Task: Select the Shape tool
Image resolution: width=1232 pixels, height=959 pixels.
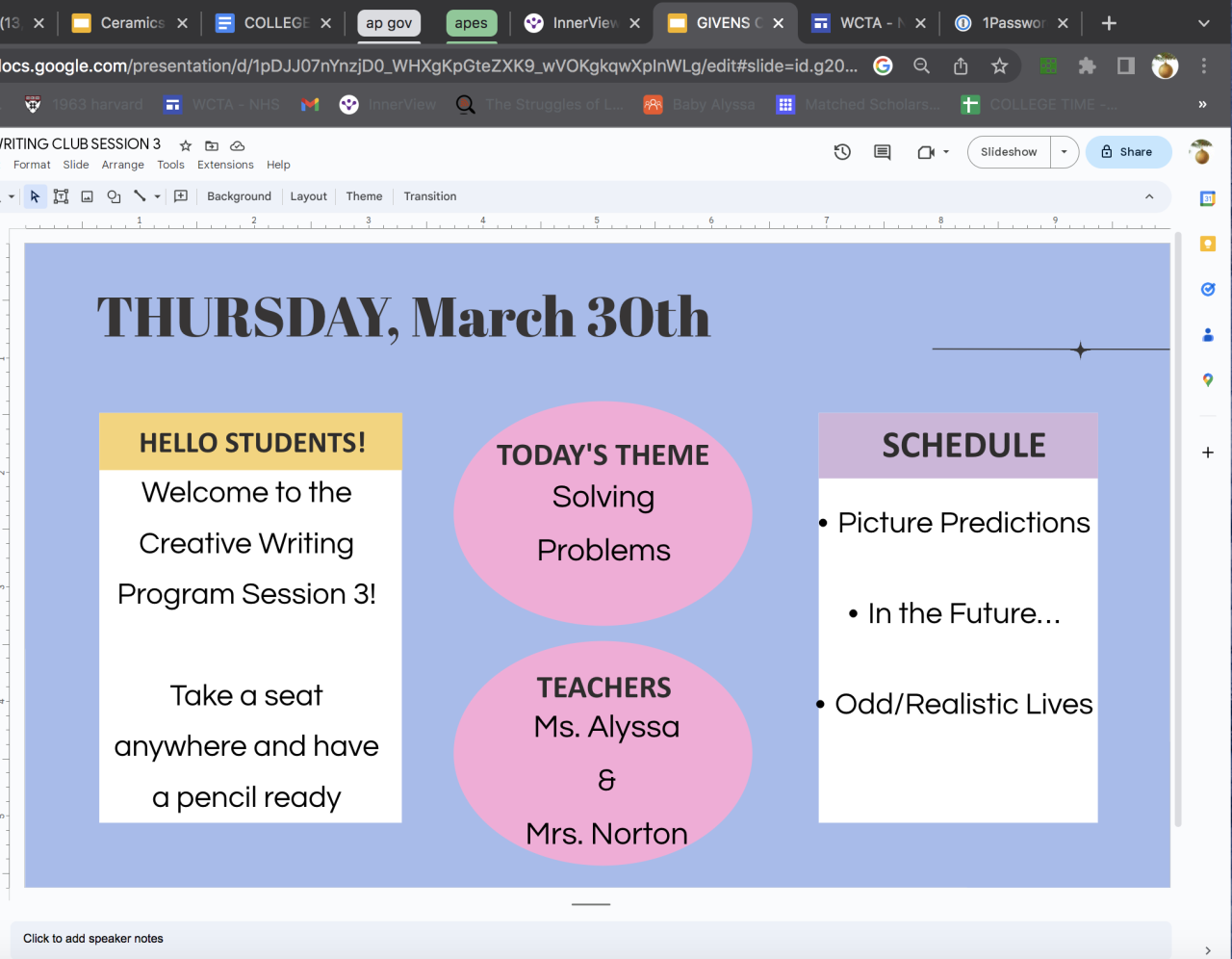Action: [114, 196]
